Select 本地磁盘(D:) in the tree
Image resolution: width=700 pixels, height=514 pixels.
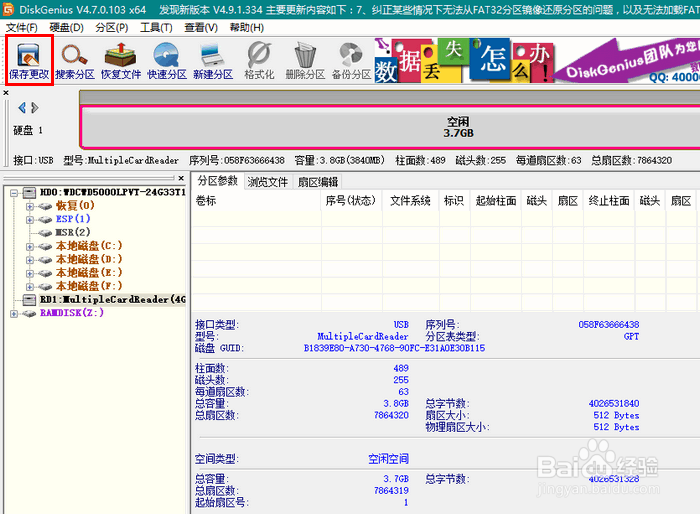88,259
